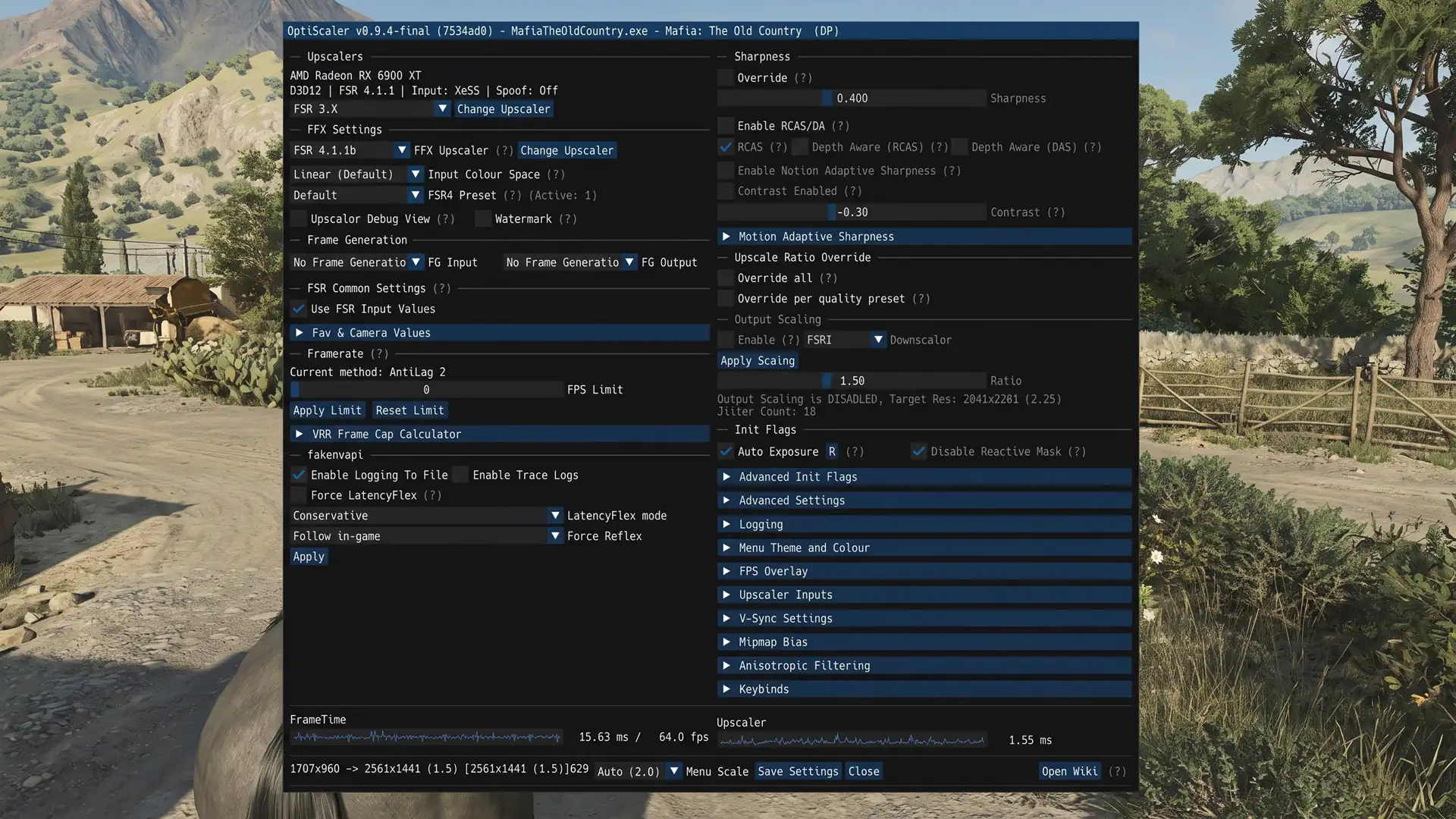The width and height of the screenshot is (1456, 819).
Task: Adjust the FPS Limit slider
Action: pyautogui.click(x=427, y=390)
